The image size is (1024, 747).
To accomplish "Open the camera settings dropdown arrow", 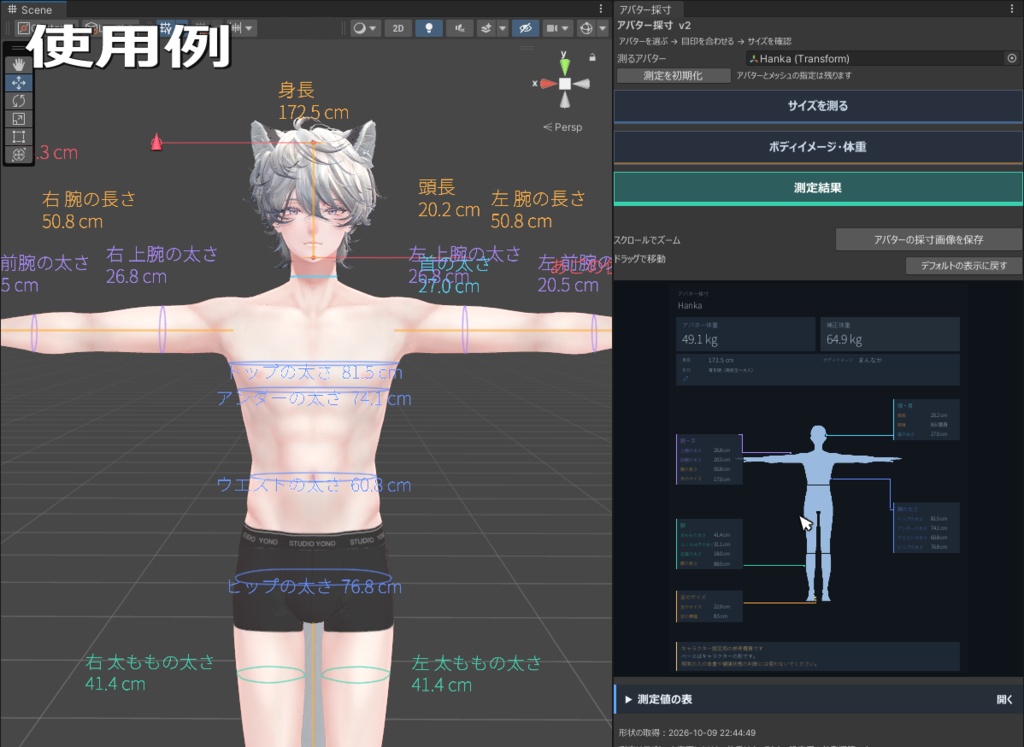I will [566, 29].
